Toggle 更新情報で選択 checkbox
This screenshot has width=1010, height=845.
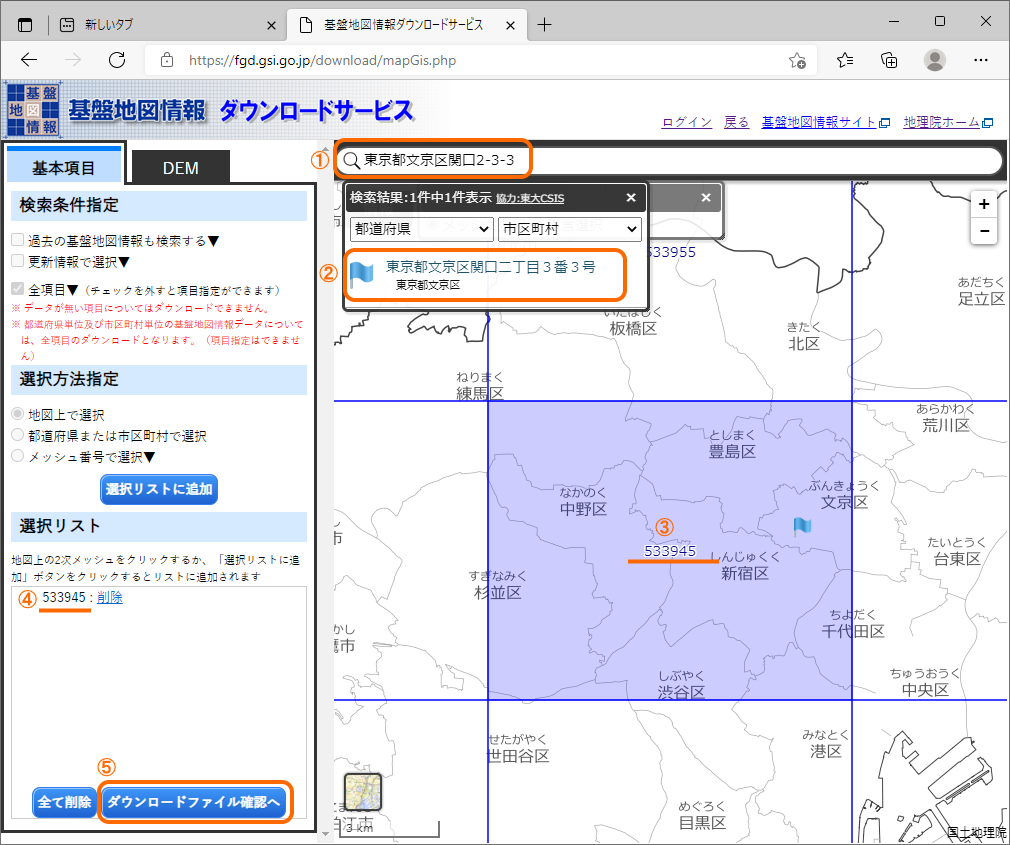click(x=18, y=261)
